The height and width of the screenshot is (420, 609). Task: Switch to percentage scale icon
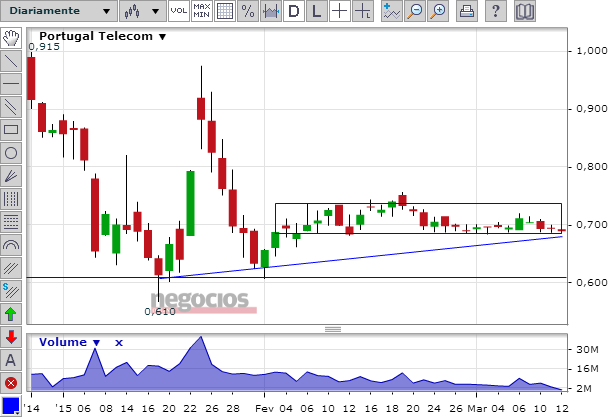(248, 11)
